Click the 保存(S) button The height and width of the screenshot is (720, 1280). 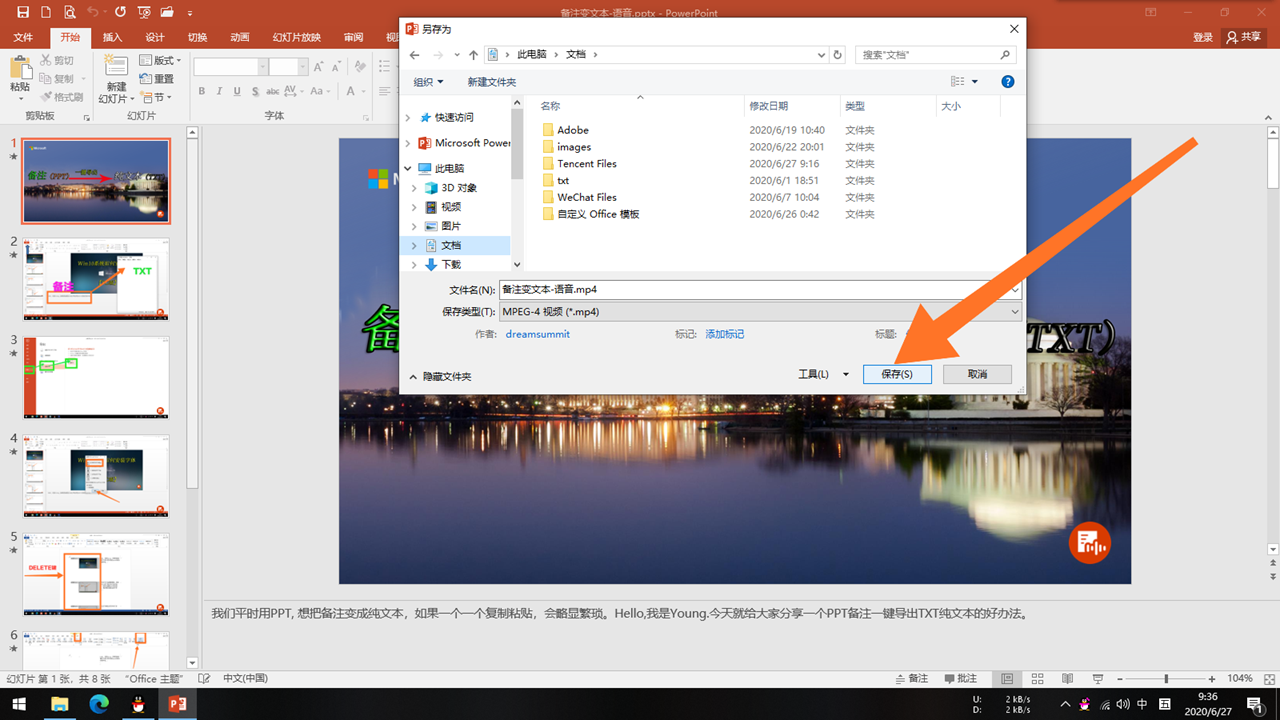pos(897,374)
